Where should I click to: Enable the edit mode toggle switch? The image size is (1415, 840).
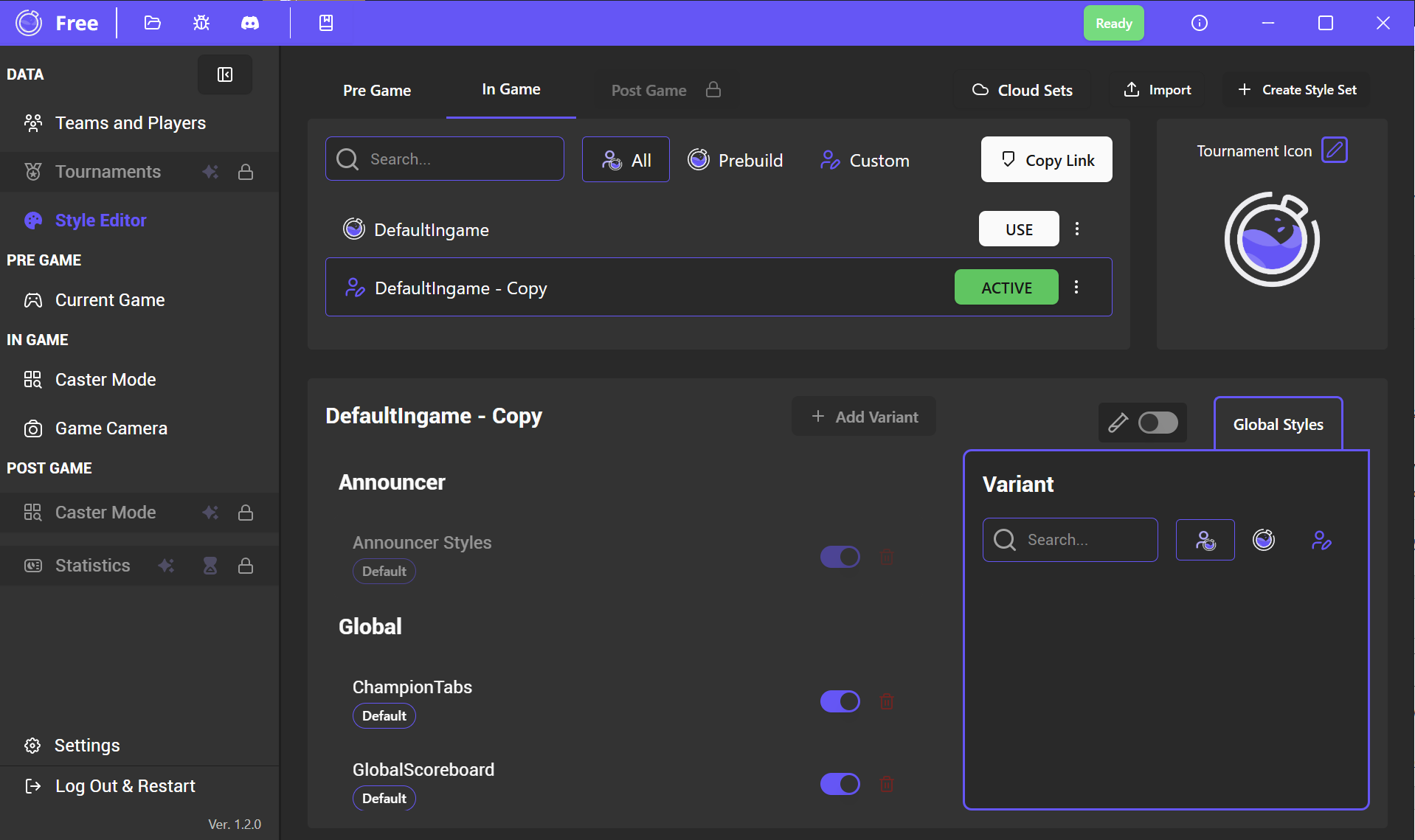[1157, 423]
